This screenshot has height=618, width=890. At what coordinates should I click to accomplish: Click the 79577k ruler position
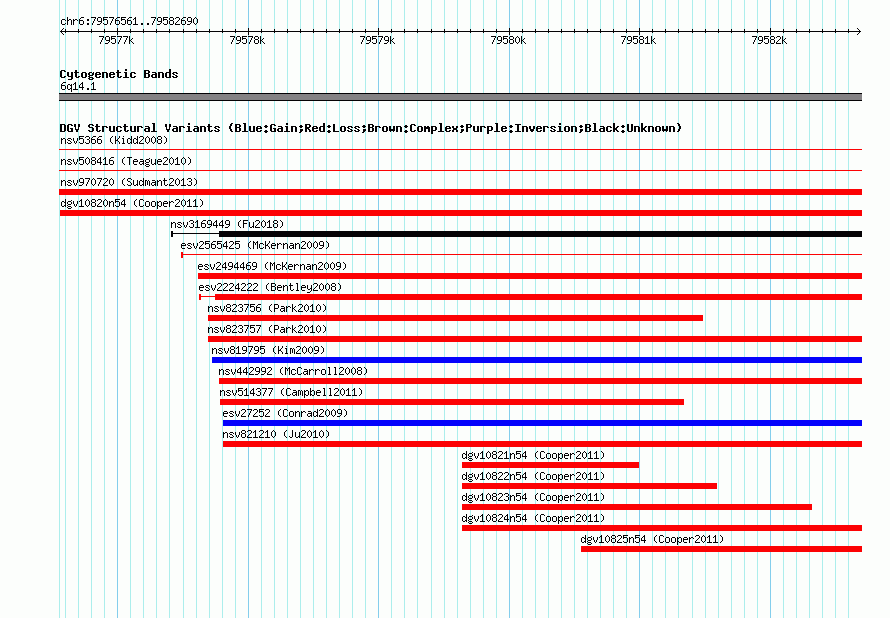[x=116, y=40]
